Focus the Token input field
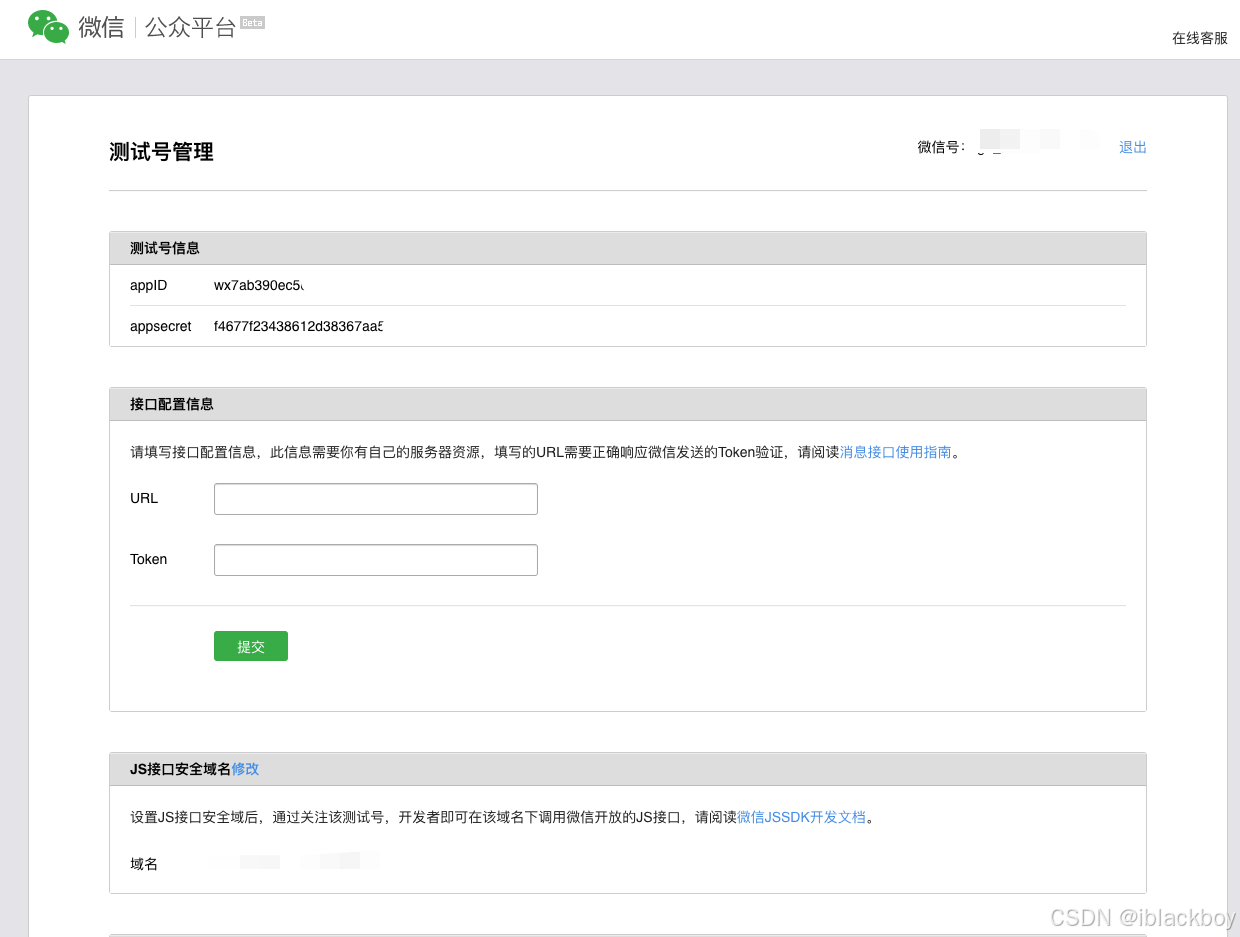 pyautogui.click(x=376, y=560)
